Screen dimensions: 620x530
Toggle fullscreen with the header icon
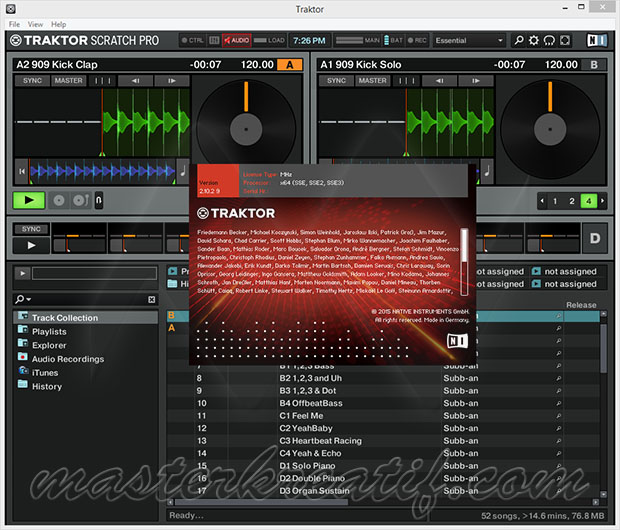pos(565,40)
